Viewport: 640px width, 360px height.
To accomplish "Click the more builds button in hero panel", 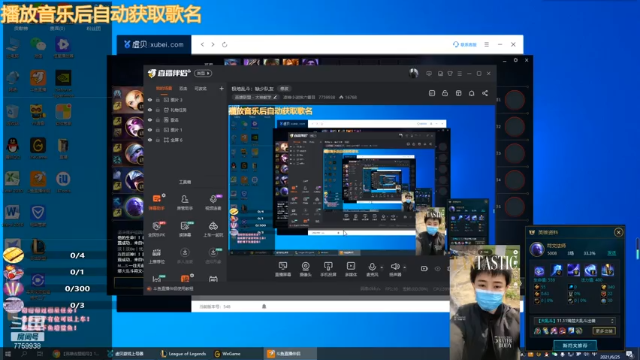I will tap(604, 331).
